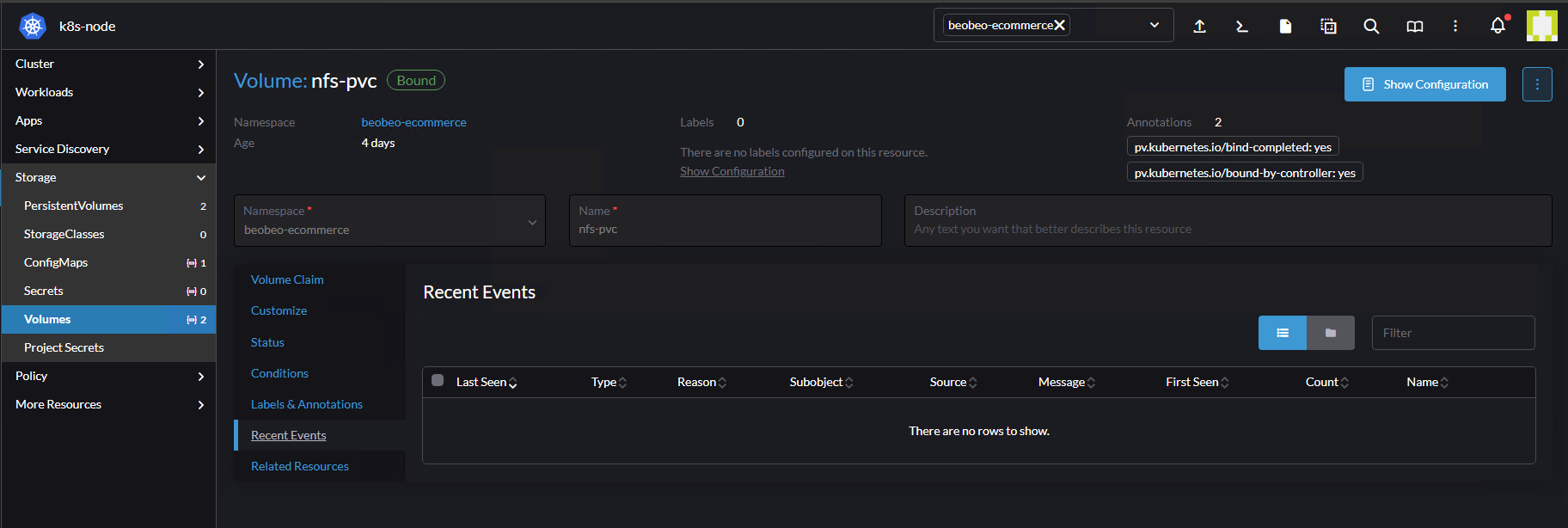Viewport: 1568px width, 528px height.
Task: Collapse the Storage sidebar section
Action: [x=200, y=177]
